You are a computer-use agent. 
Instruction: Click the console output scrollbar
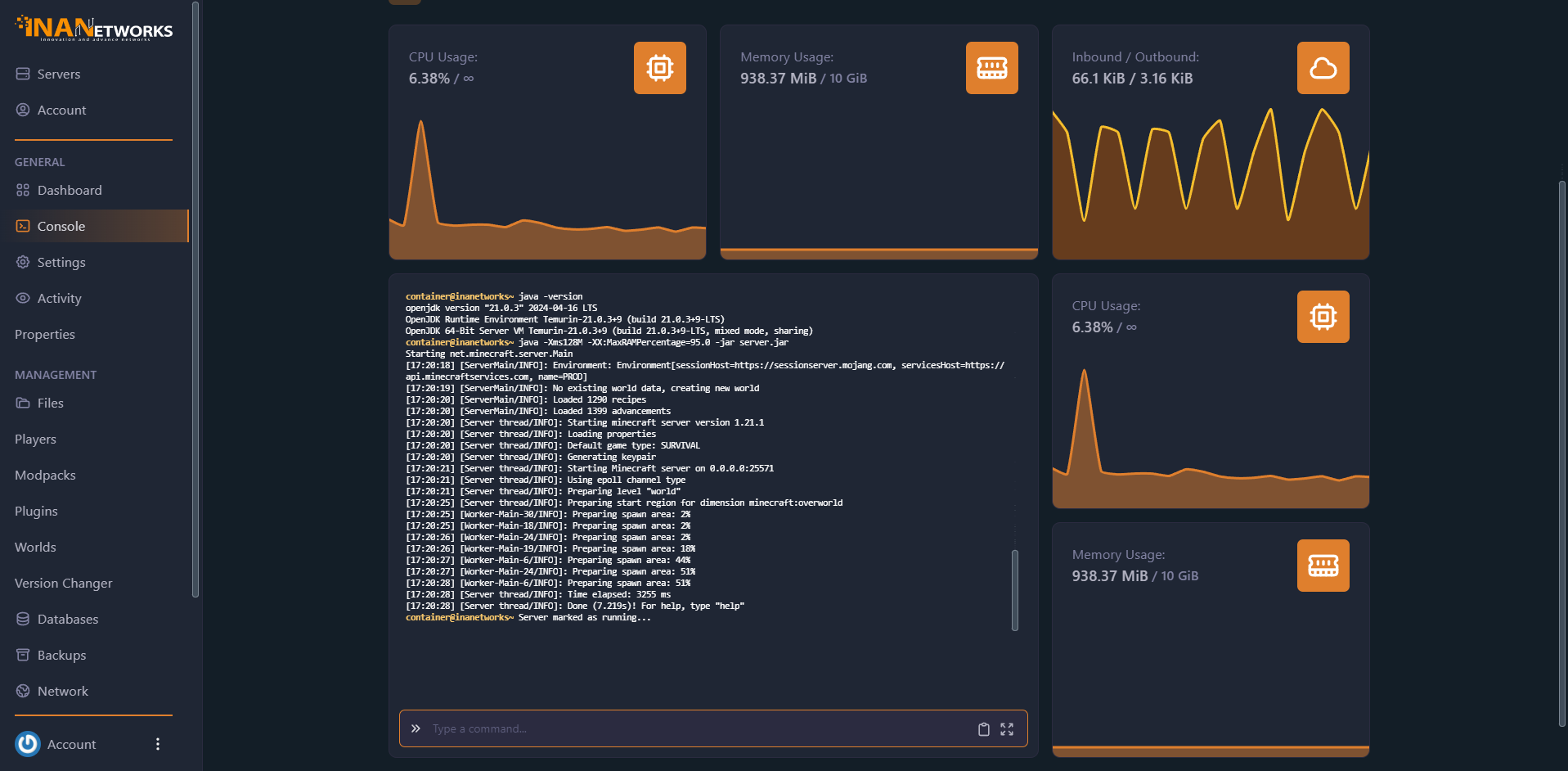[x=1014, y=589]
